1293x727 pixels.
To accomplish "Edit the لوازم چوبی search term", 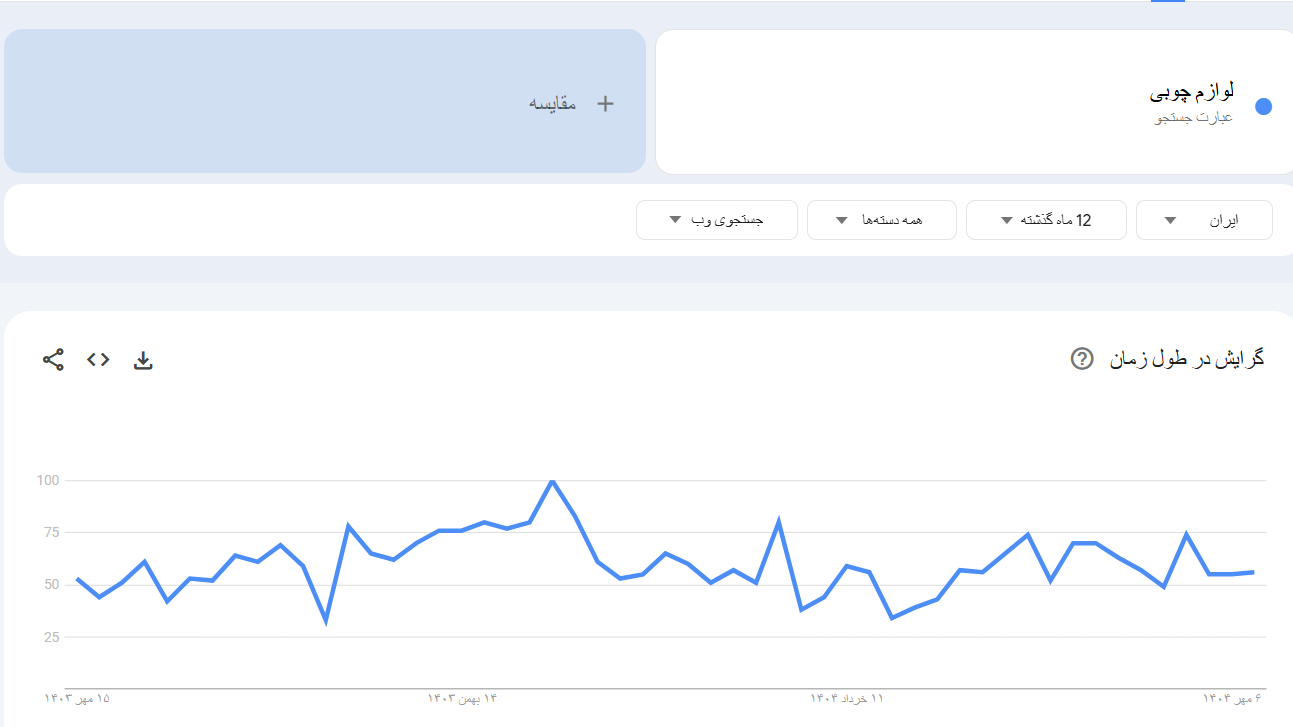I will [x=1191, y=94].
